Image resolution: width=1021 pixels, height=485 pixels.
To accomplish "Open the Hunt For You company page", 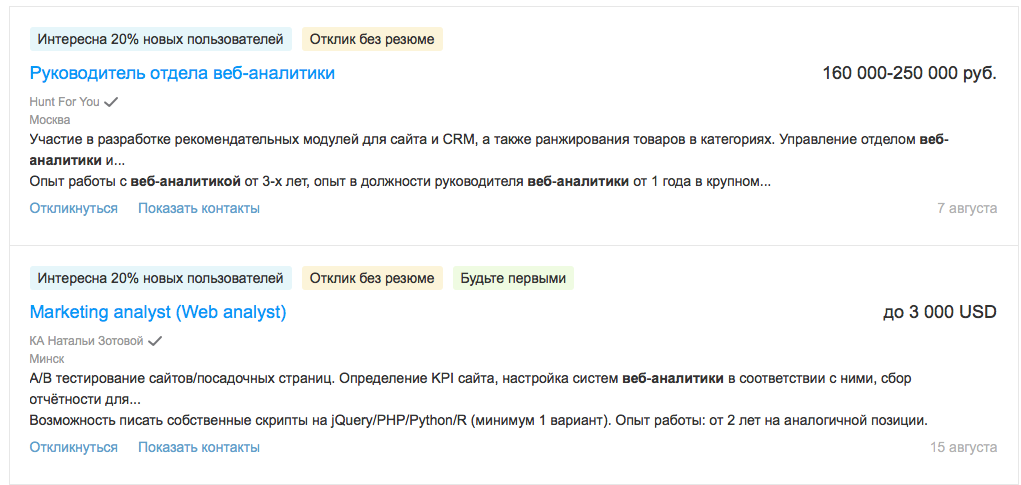I will click(x=65, y=102).
